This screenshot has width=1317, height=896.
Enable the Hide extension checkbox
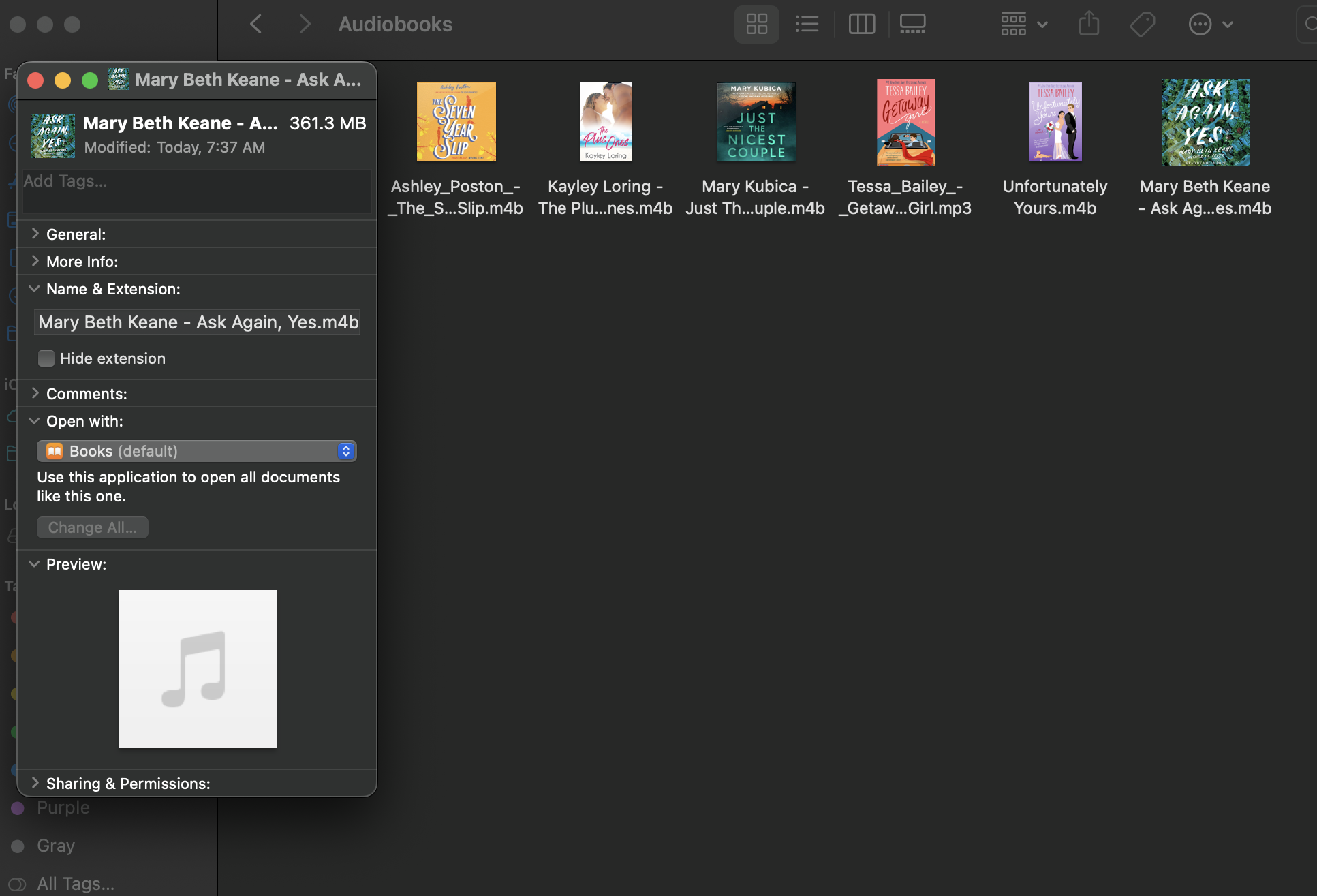coord(46,358)
